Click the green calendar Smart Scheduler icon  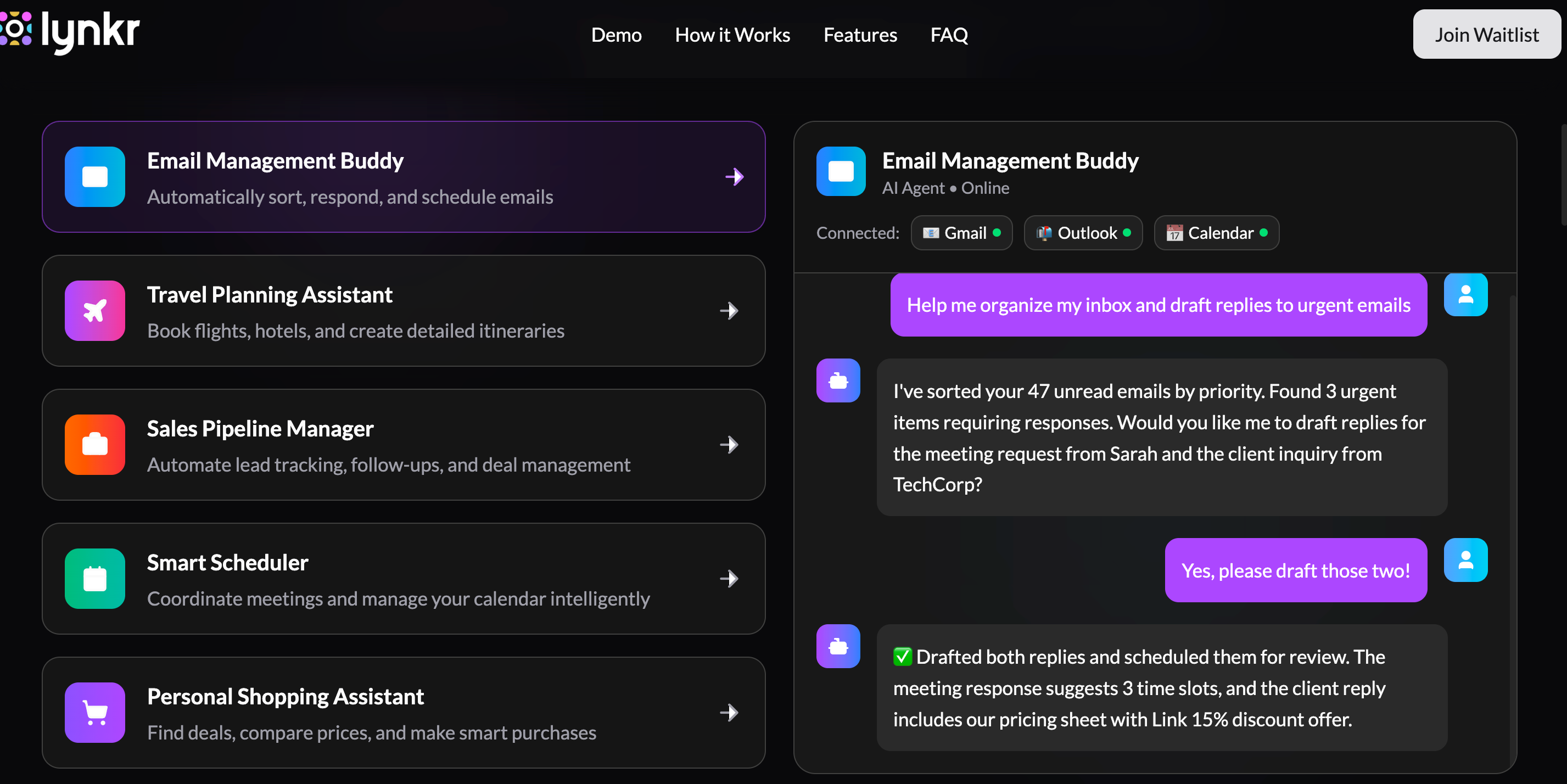(x=95, y=579)
